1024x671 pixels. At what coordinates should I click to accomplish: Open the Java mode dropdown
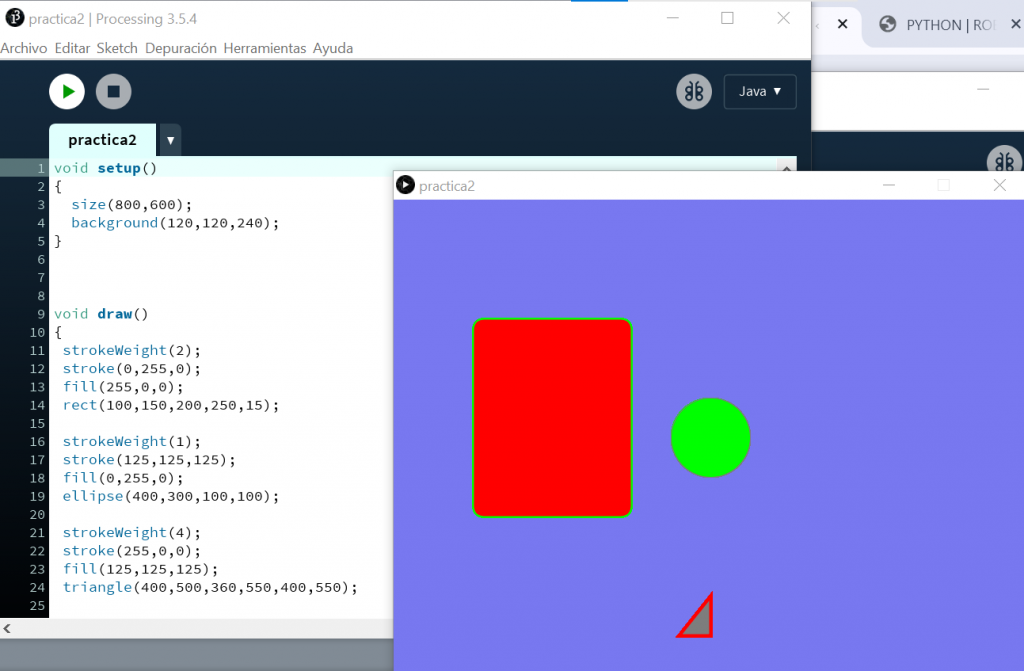tap(760, 92)
